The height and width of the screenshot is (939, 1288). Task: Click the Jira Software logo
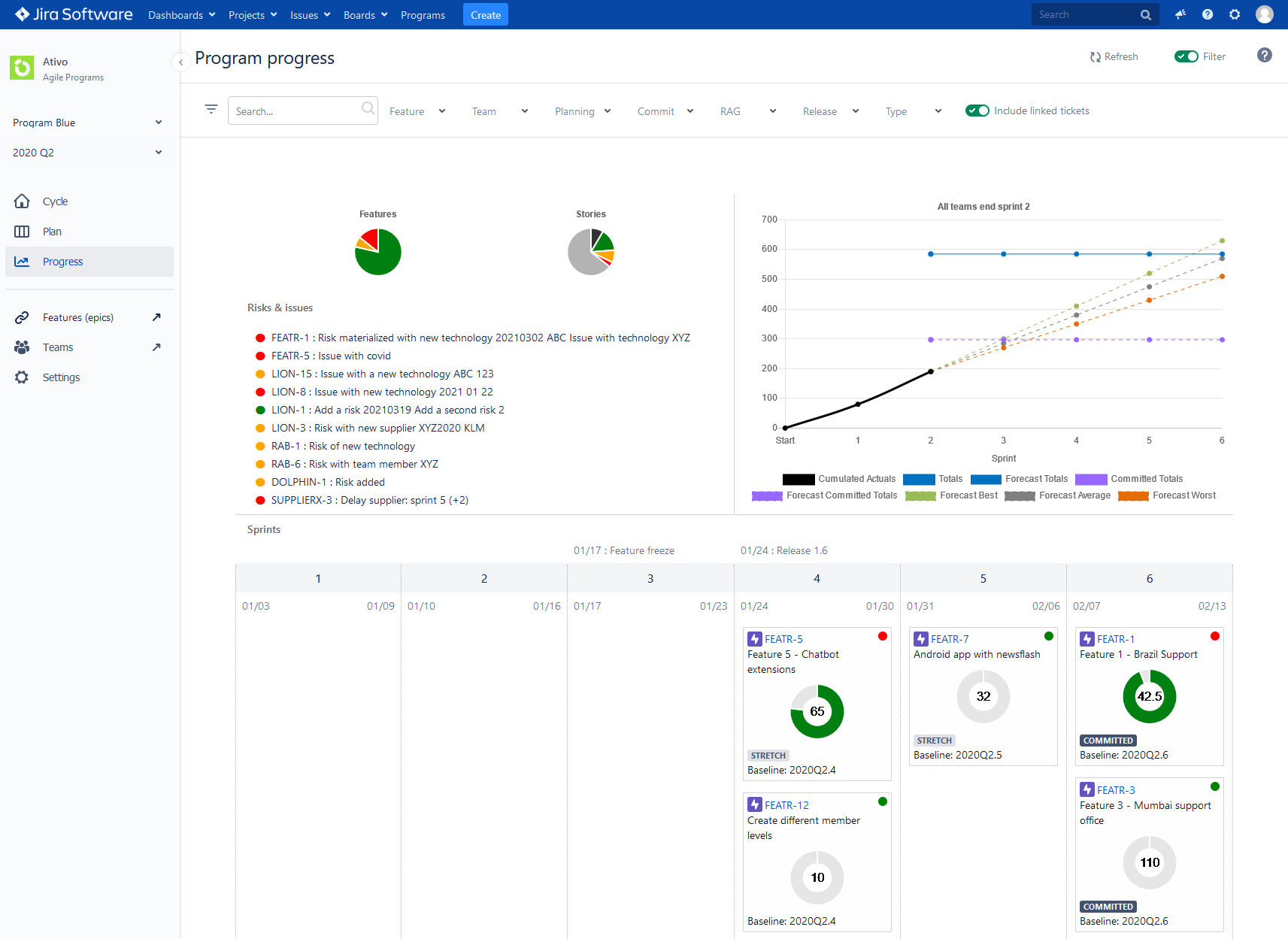(x=72, y=14)
